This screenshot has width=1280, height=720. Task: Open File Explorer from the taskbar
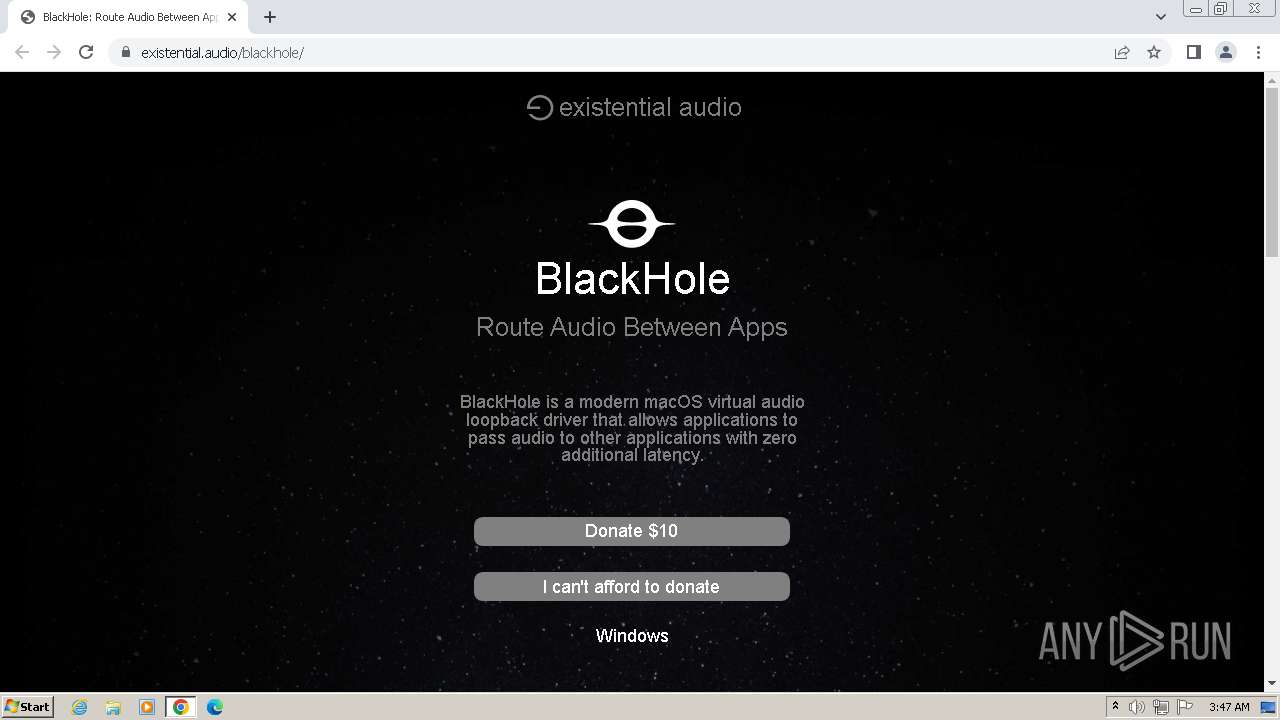(113, 707)
